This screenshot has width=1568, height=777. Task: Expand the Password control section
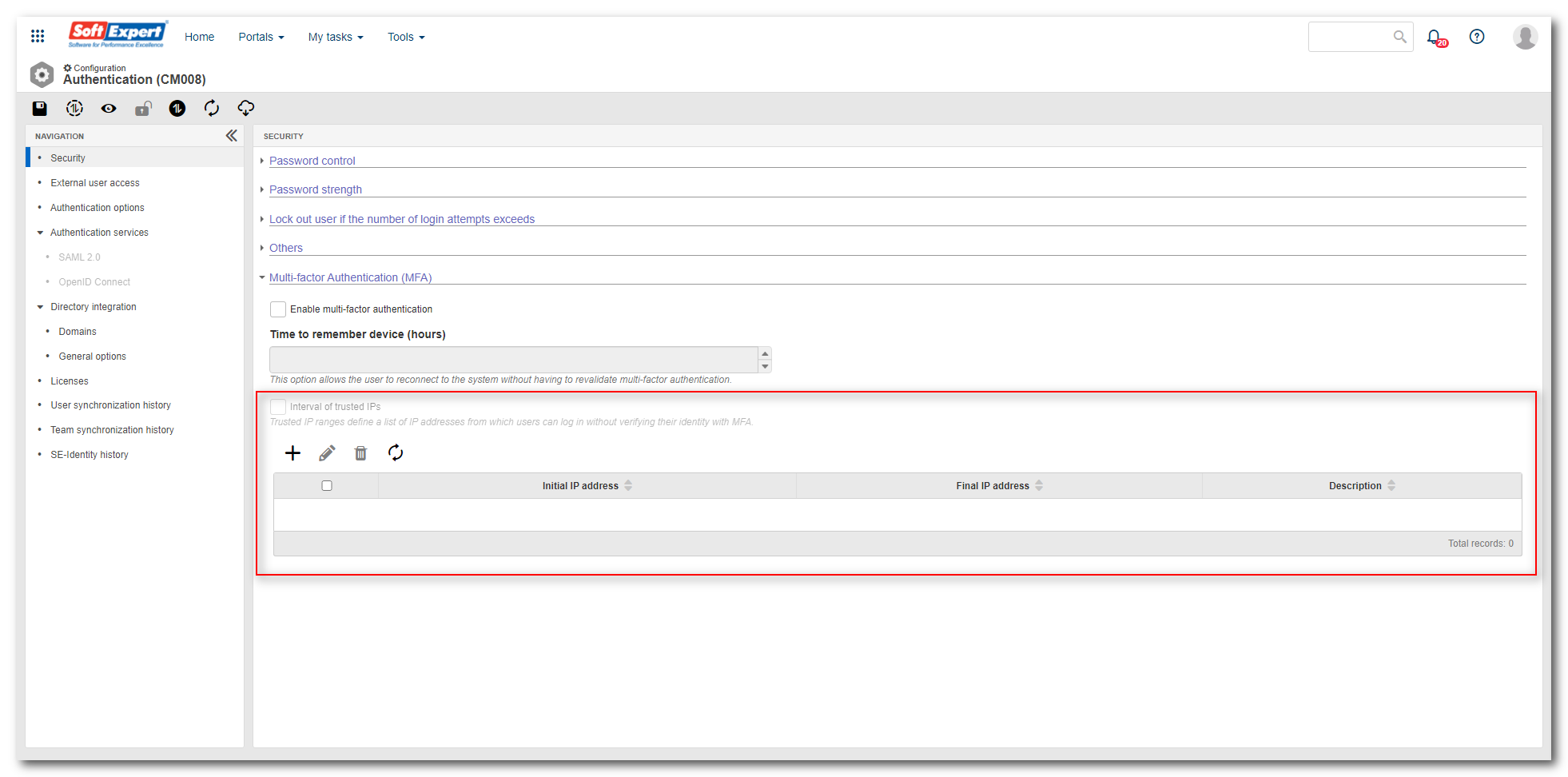(312, 161)
